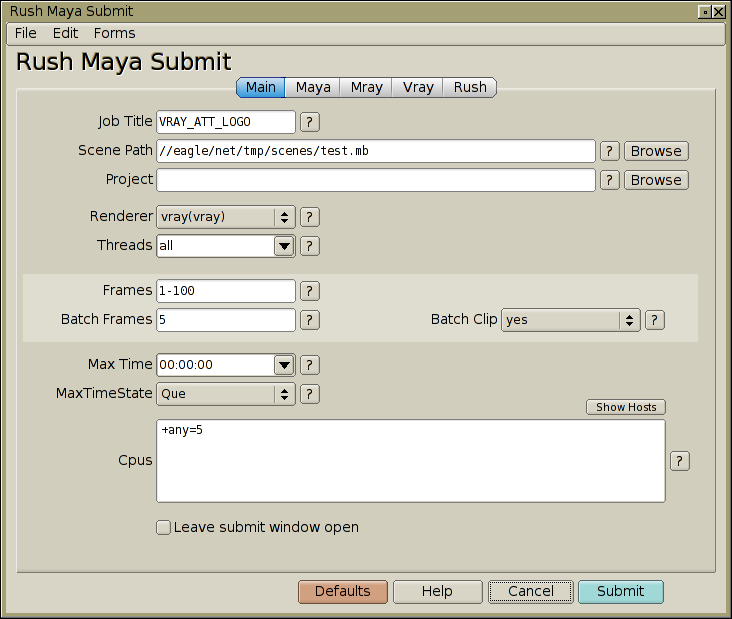
Task: Switch to the Rush tab
Action: tap(470, 87)
